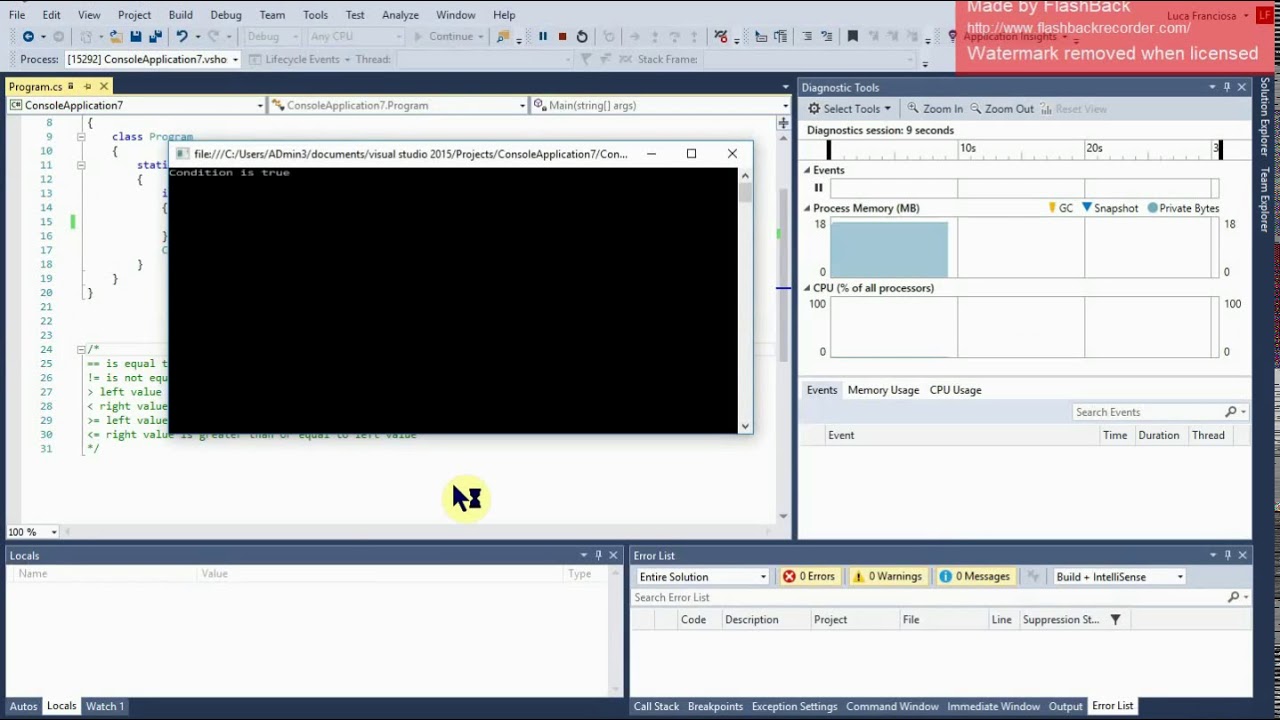Open the ConsoleApplication7.Program class dropdown
Viewport: 1280px width, 720px height.
[522, 105]
